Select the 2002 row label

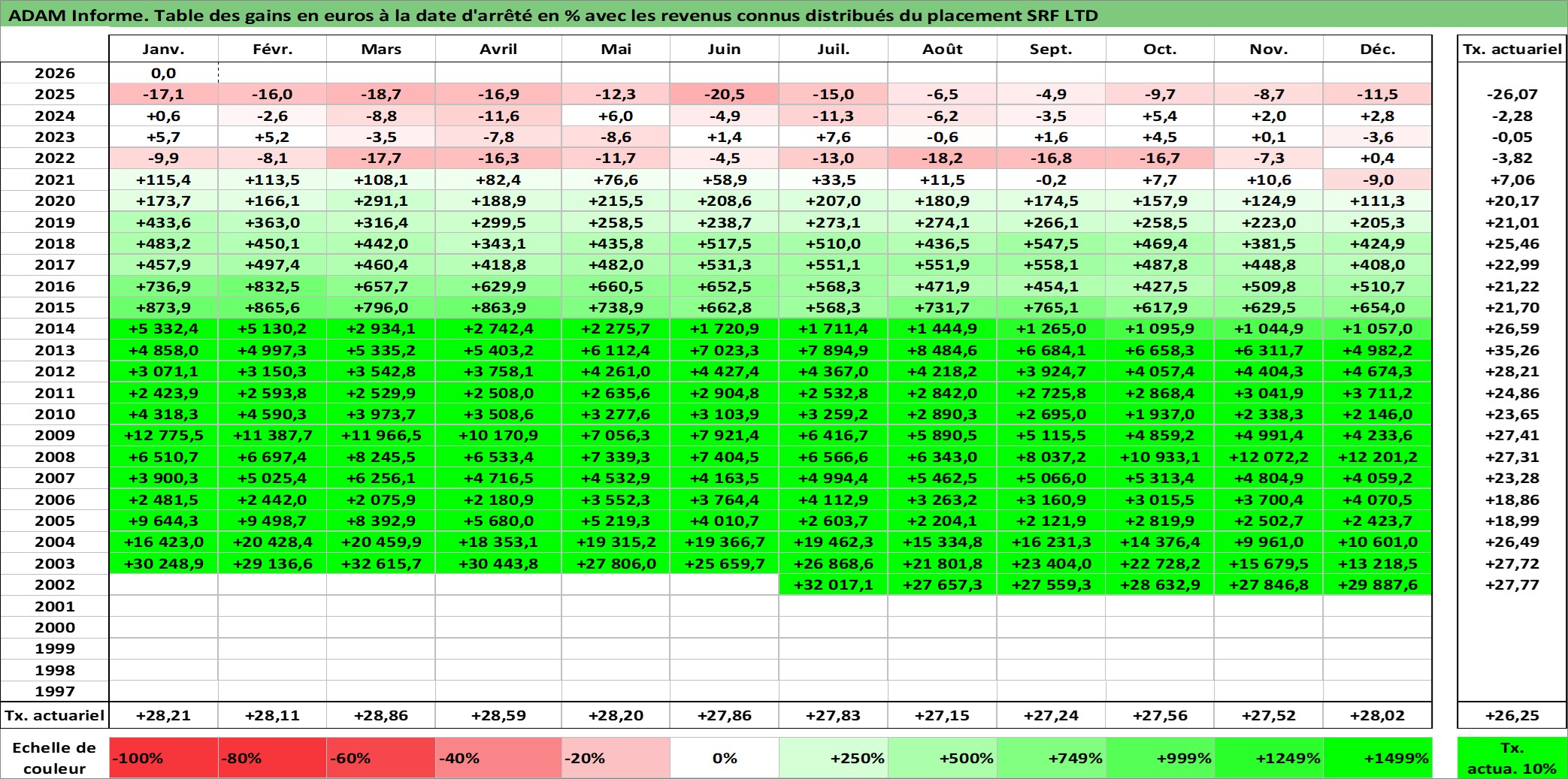coord(55,584)
